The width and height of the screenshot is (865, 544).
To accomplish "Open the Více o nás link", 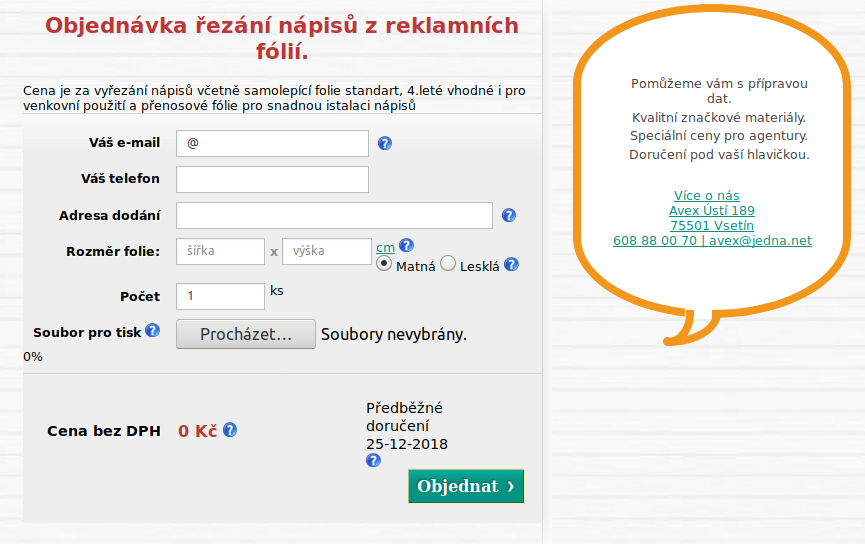I will tap(707, 195).
